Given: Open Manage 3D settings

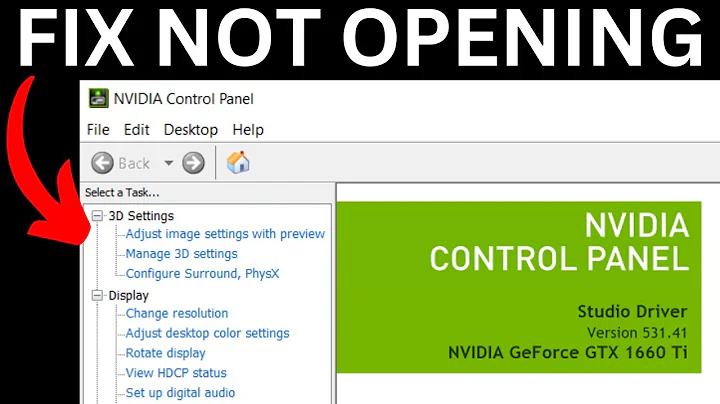Looking at the screenshot, I should click(x=181, y=254).
